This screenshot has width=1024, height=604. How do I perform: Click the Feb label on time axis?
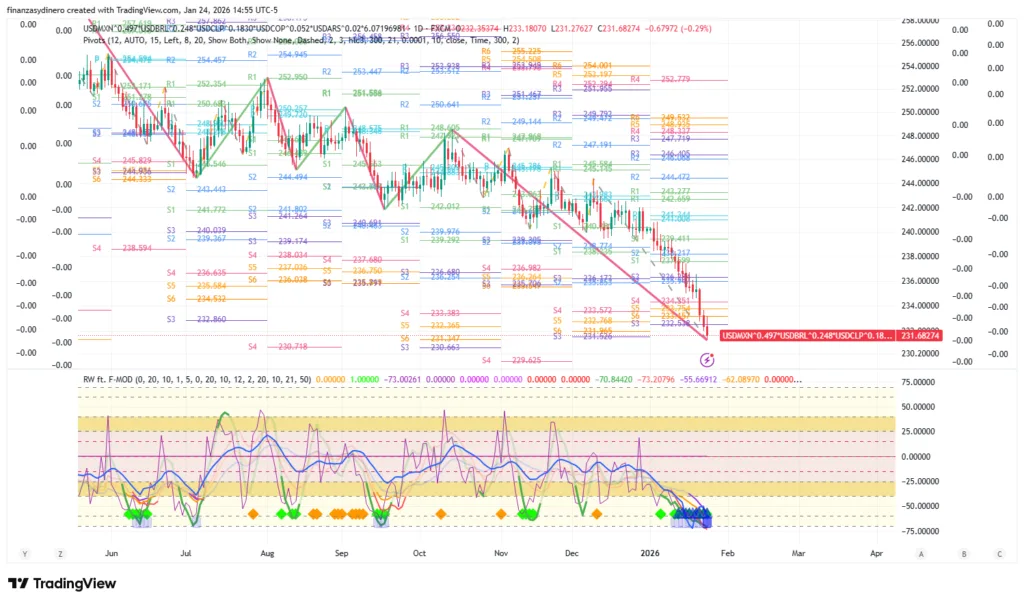tap(727, 552)
